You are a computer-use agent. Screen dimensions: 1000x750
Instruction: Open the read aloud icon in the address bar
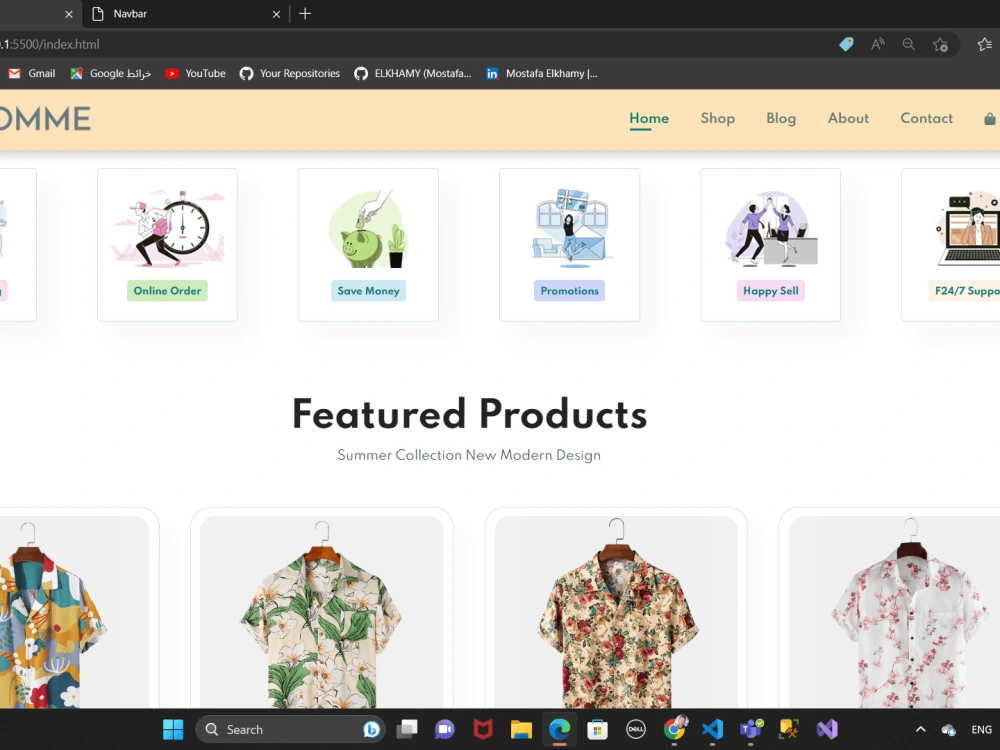click(x=878, y=44)
